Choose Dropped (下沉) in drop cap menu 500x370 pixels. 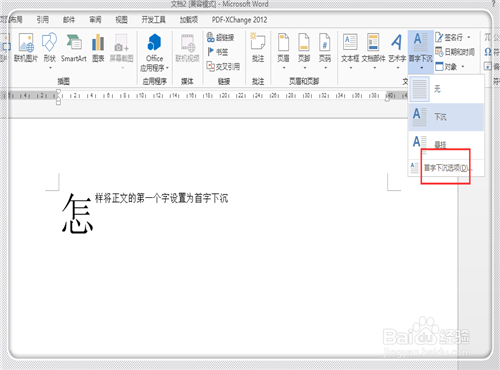(x=446, y=117)
